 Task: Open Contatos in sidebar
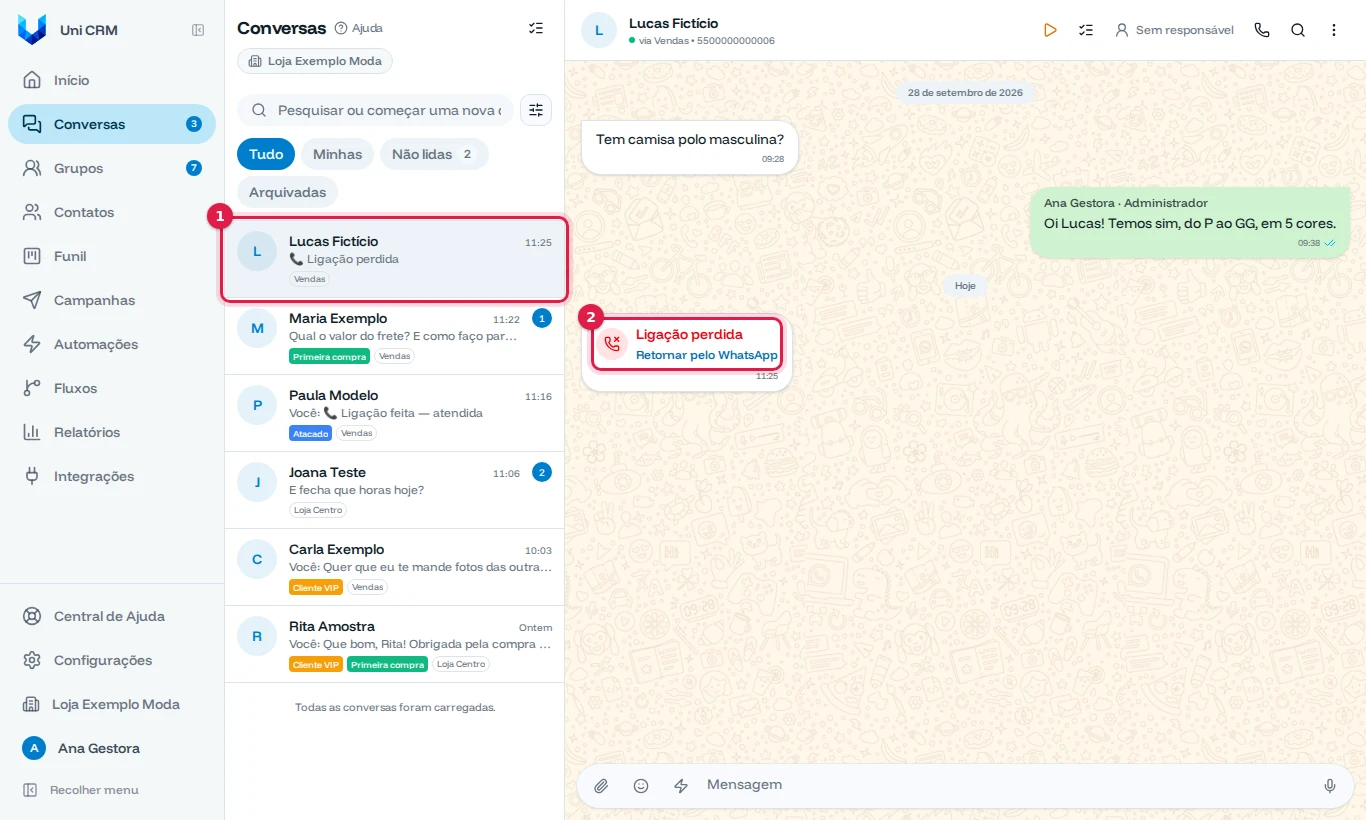pyautogui.click(x=112, y=212)
